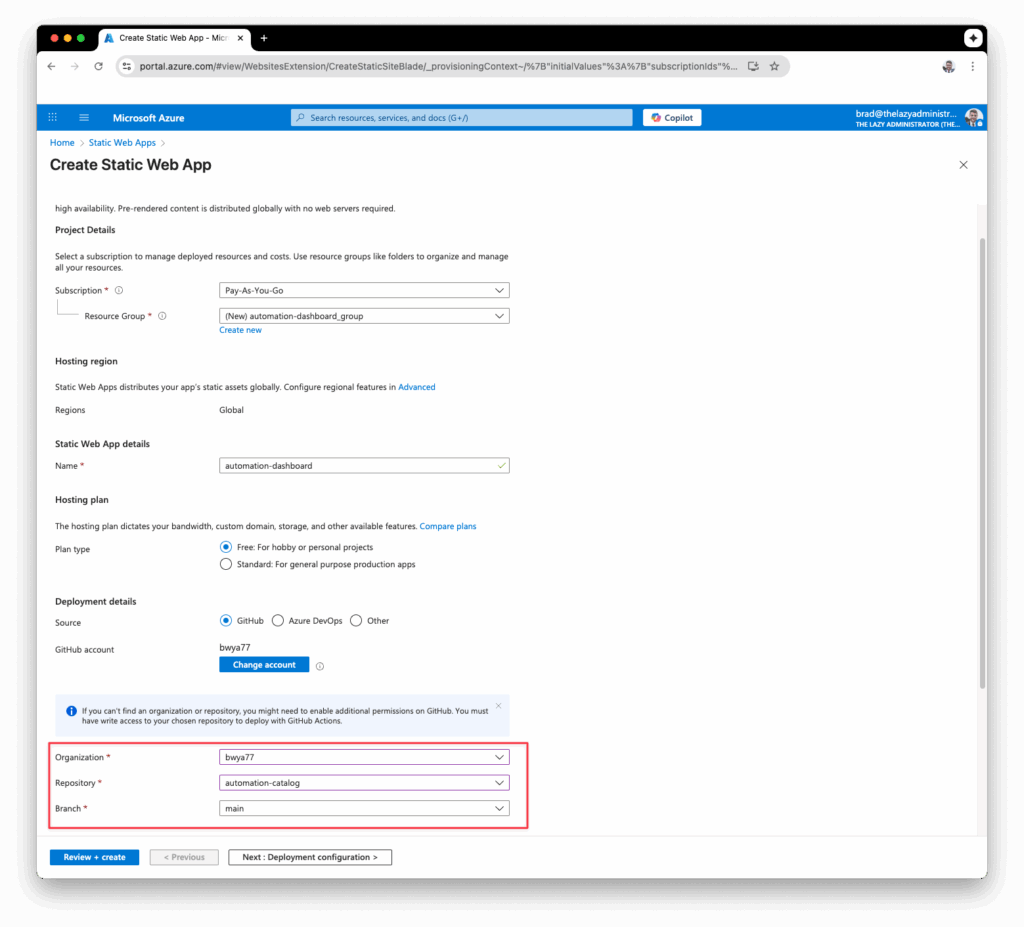Select Other as the deployment source
1024x927 pixels.
[355, 620]
